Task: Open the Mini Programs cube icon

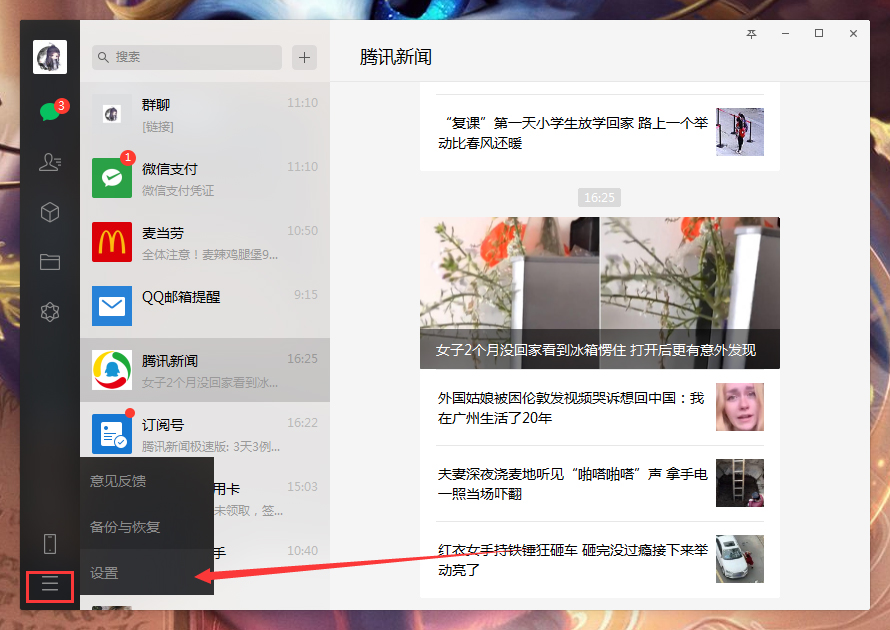Action: (x=49, y=212)
